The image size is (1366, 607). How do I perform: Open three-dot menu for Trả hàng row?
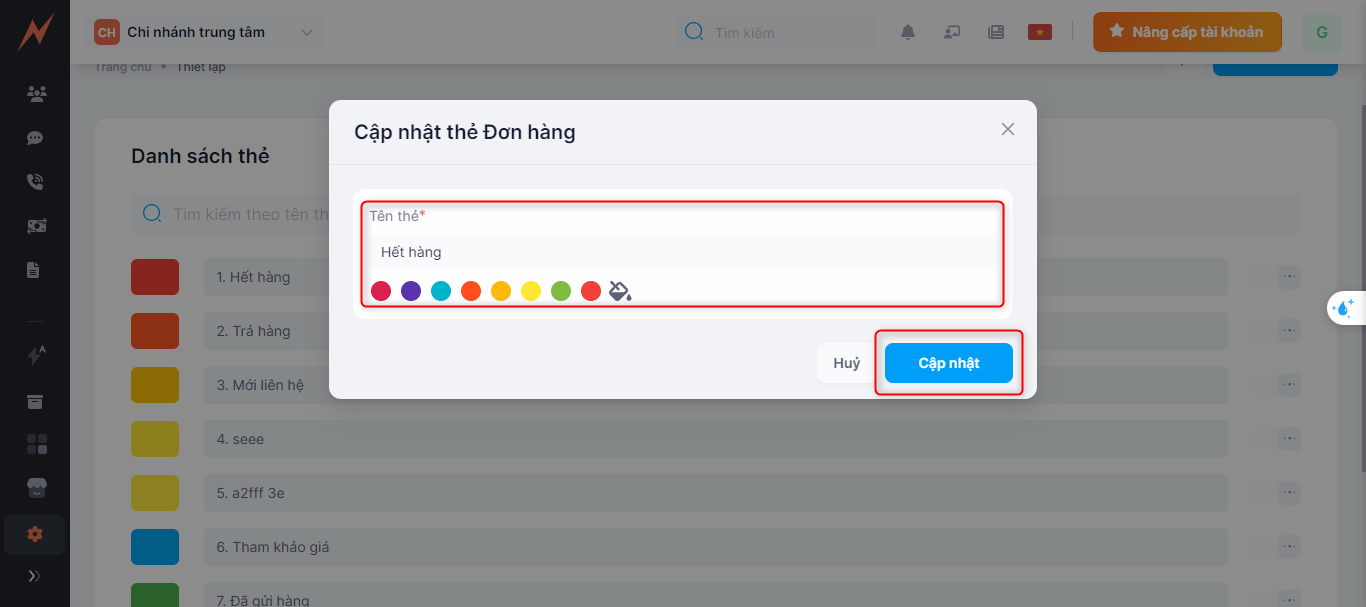1289,330
